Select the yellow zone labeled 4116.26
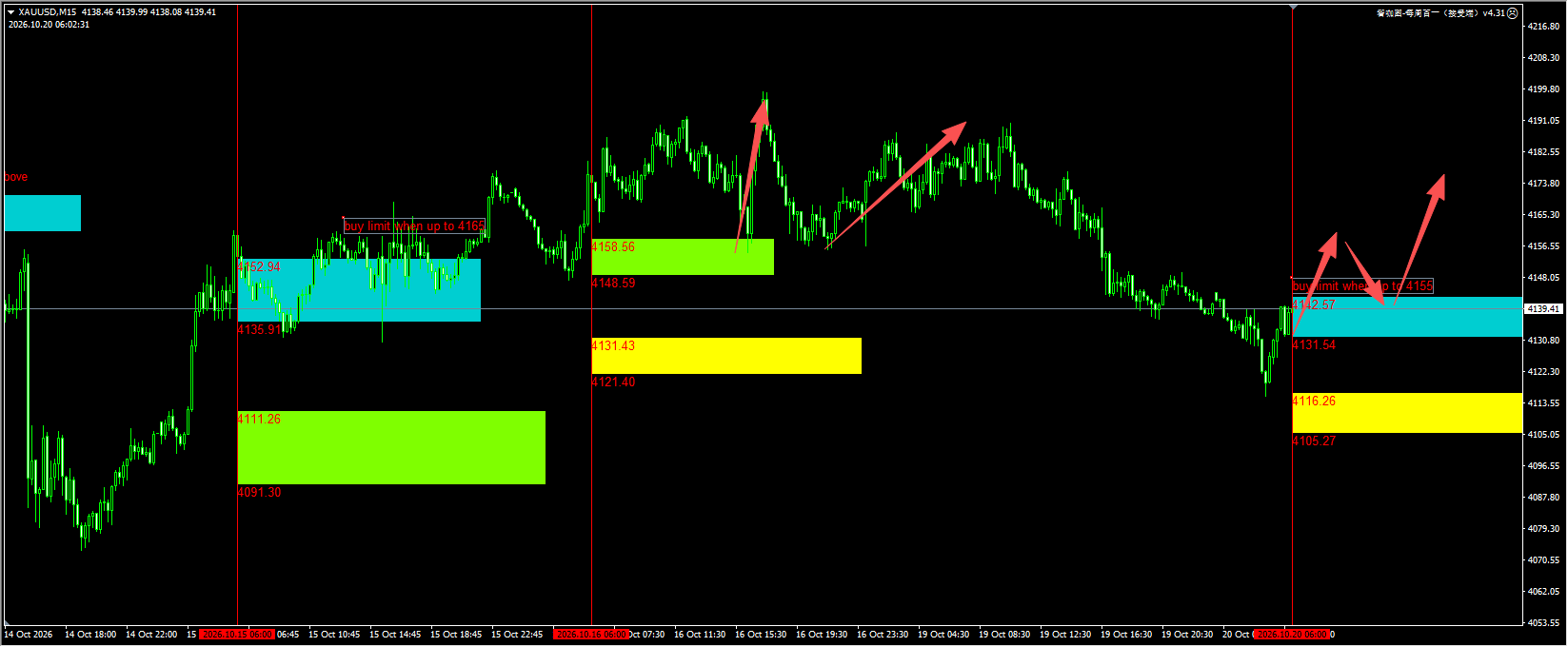 [x=1407, y=413]
